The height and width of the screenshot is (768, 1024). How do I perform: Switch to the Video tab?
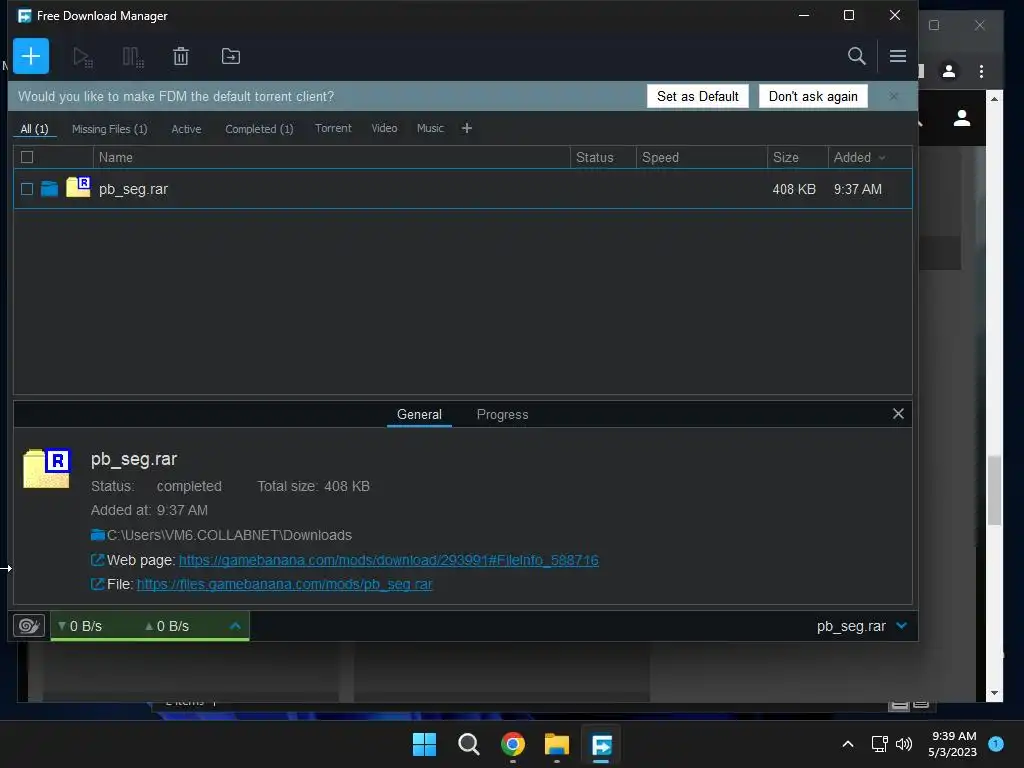coord(384,128)
